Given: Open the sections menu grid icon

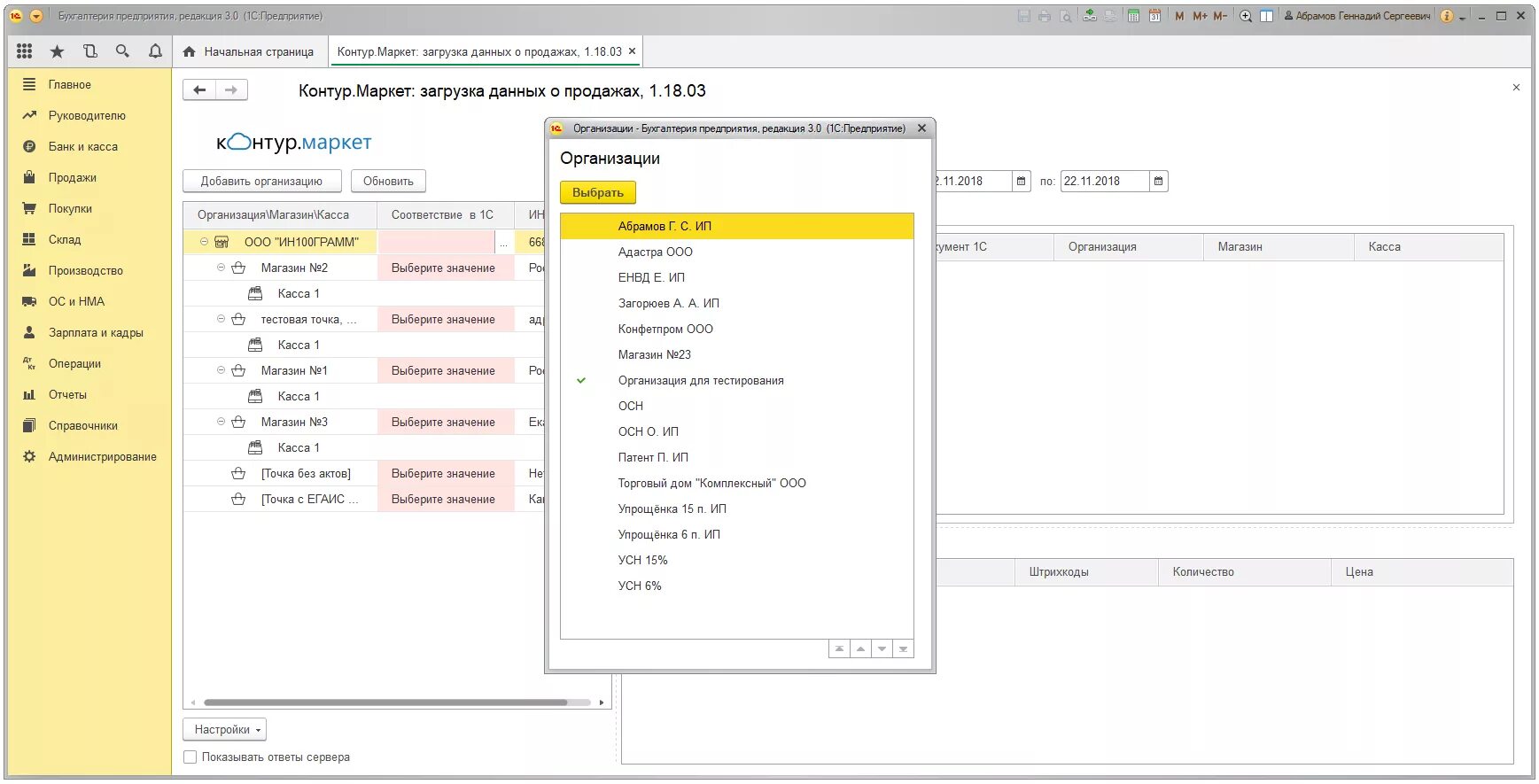Looking at the screenshot, I should tap(25, 51).
